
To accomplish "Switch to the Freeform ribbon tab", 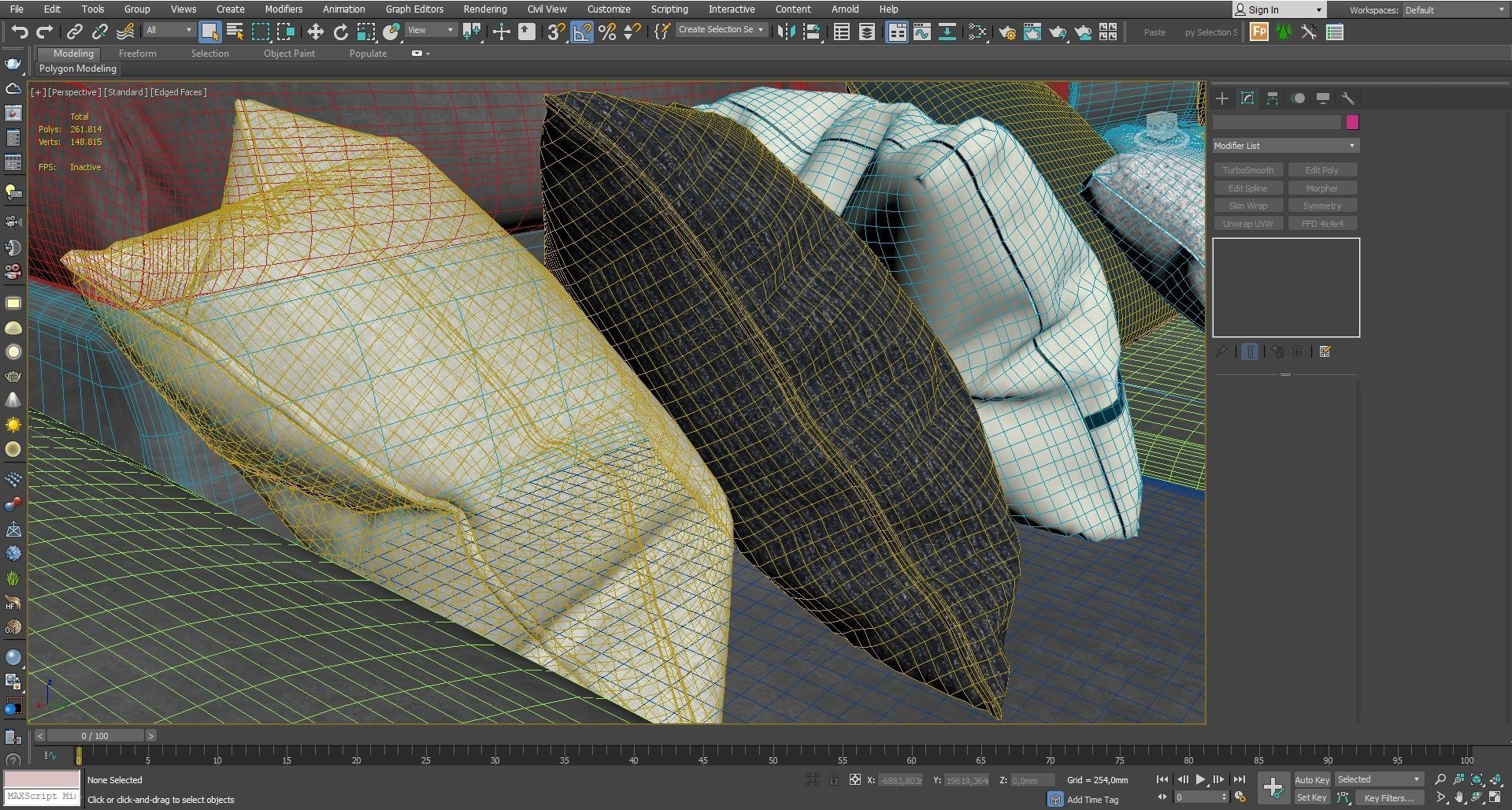I will coord(138,54).
